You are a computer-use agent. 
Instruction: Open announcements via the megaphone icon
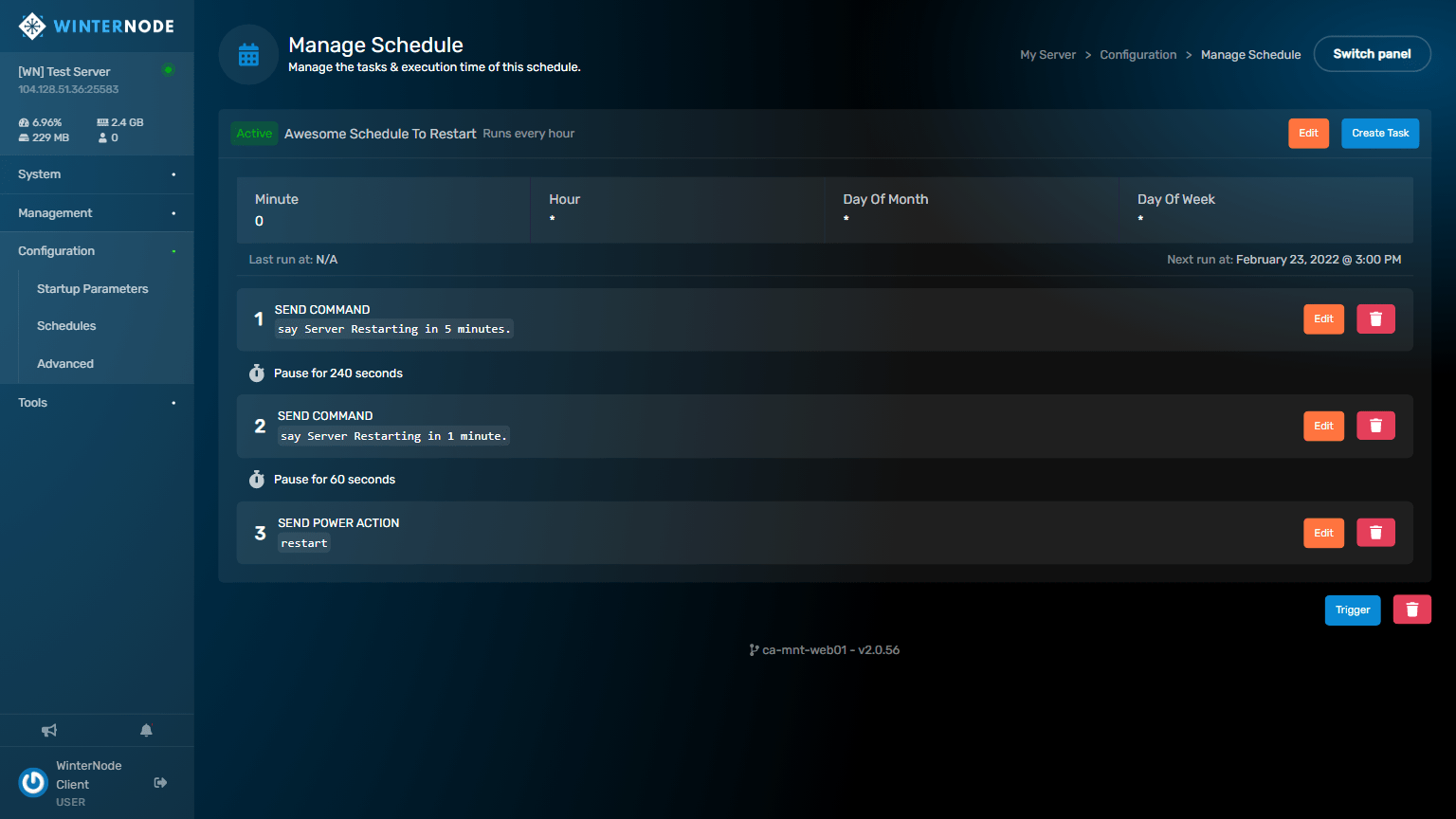49,730
